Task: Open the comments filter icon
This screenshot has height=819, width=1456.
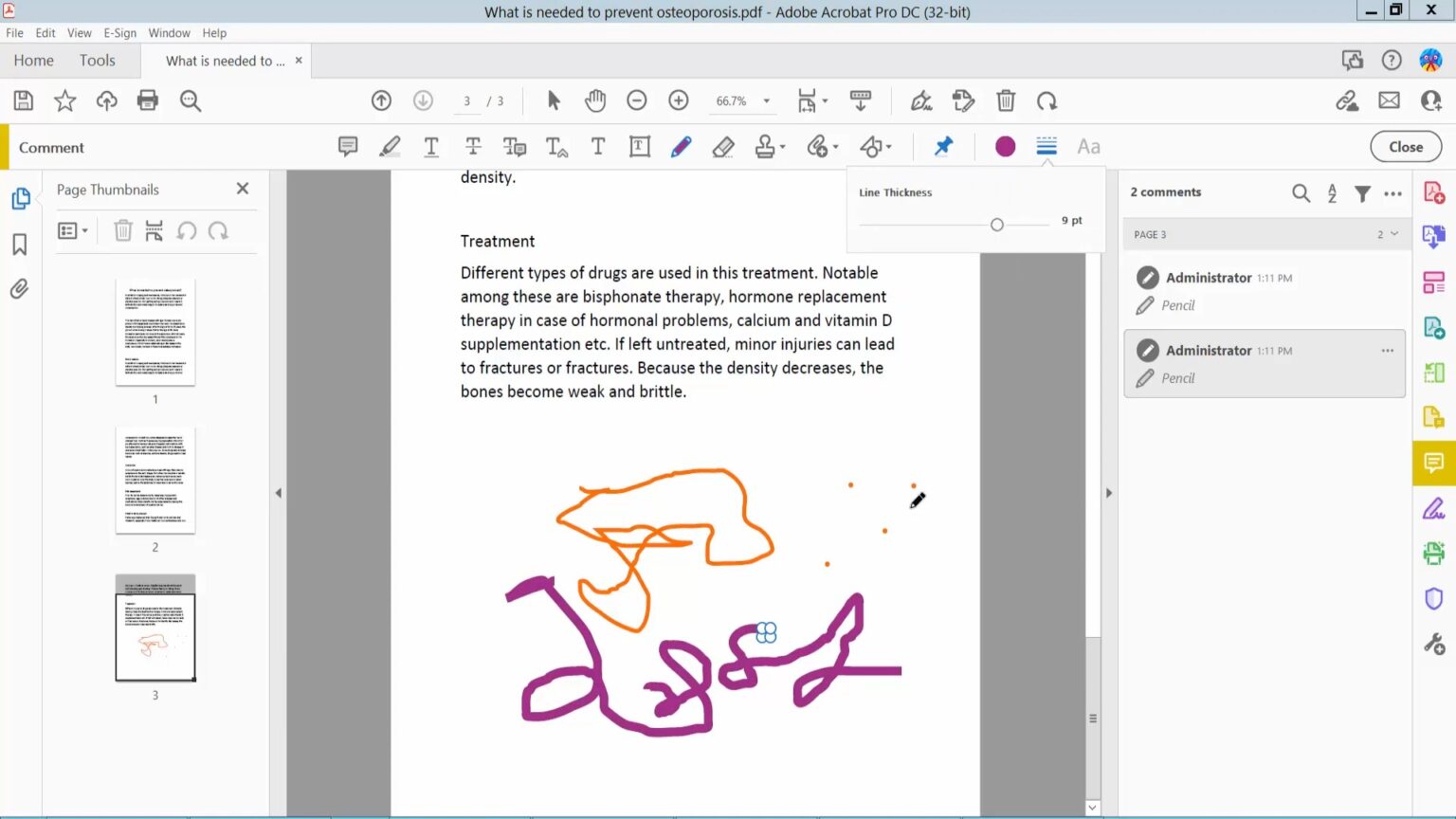Action: [x=1362, y=192]
